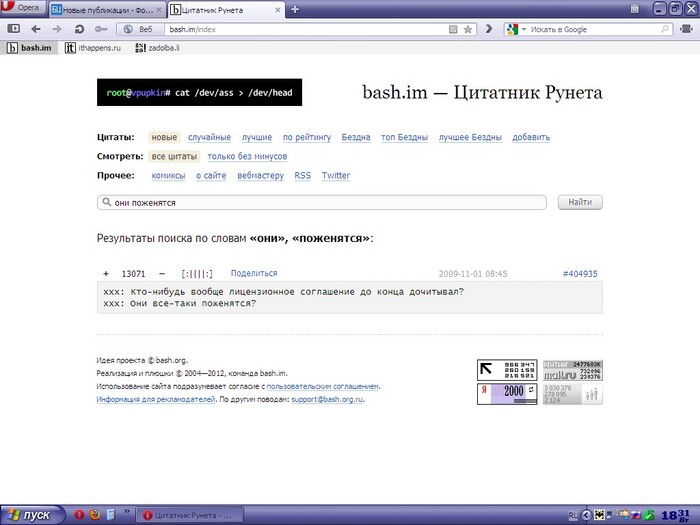Go back with the arrow button
Screen dimensions: 700x525
coord(36,29)
